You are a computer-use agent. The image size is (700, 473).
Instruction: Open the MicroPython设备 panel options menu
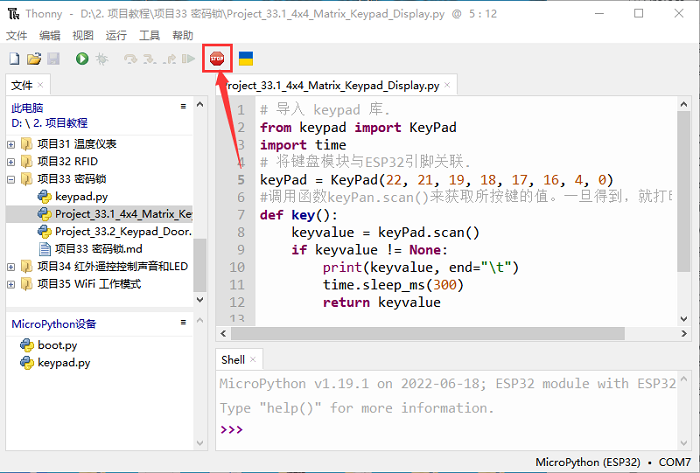tap(183, 323)
